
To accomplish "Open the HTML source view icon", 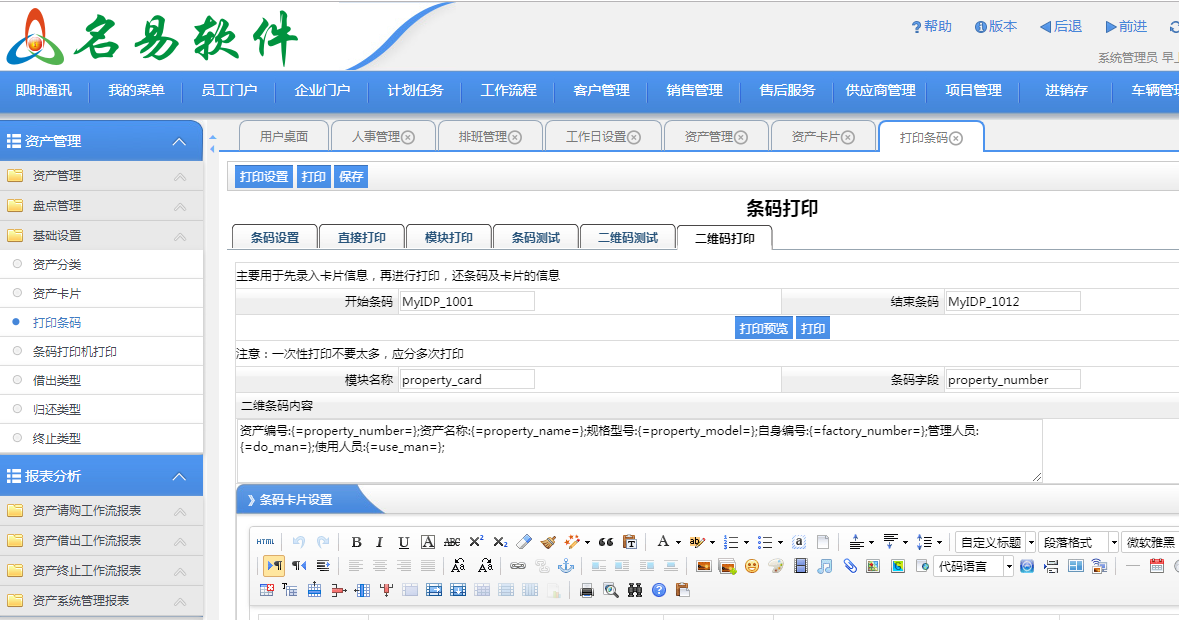I will point(264,541).
